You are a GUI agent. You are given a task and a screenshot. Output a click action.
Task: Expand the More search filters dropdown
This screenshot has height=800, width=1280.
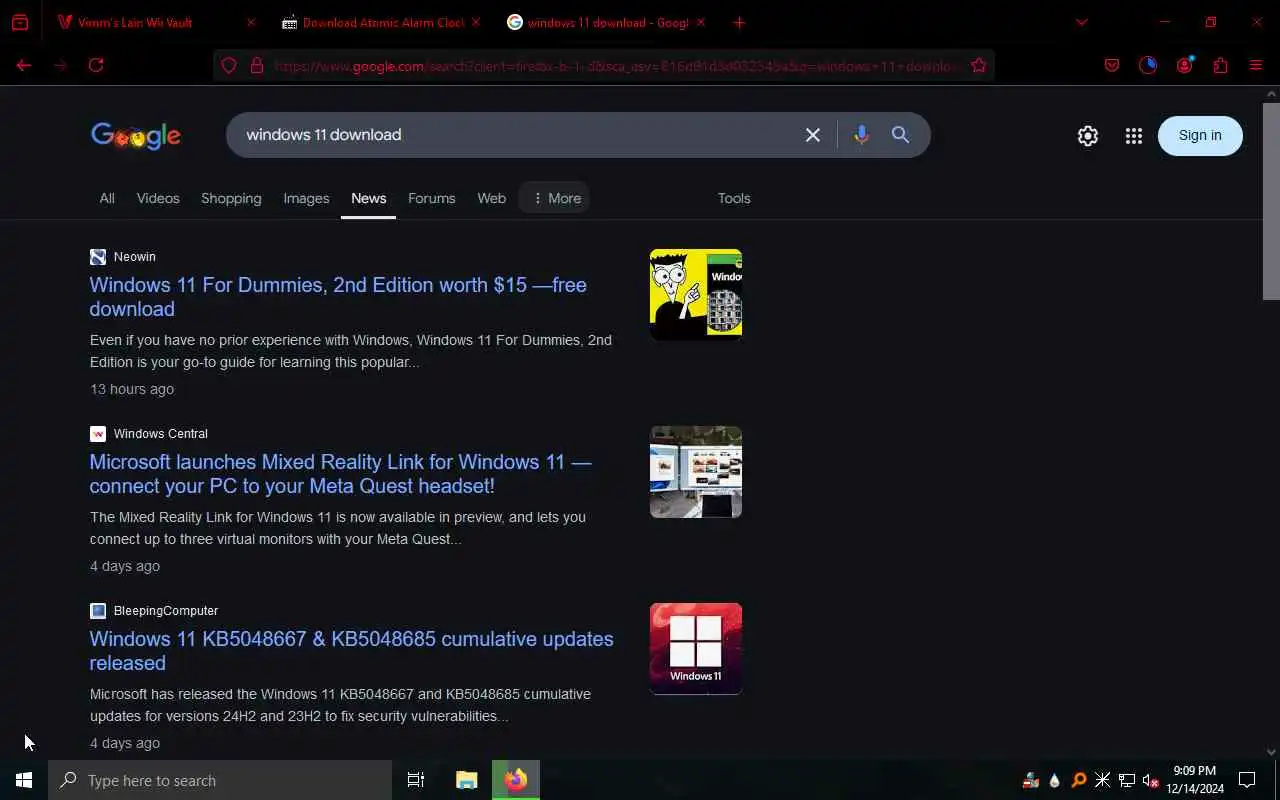(555, 198)
